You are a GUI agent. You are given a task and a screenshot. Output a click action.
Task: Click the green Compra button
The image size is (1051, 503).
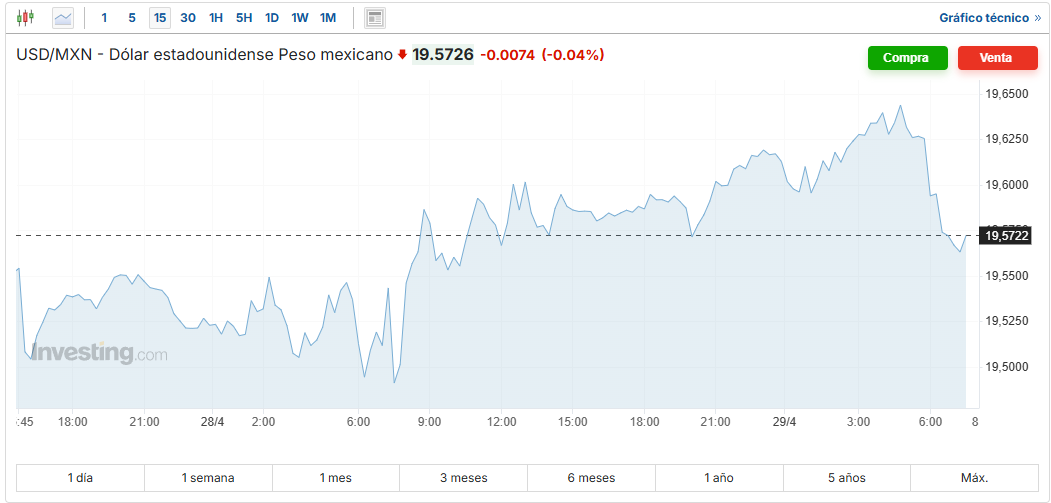[908, 58]
